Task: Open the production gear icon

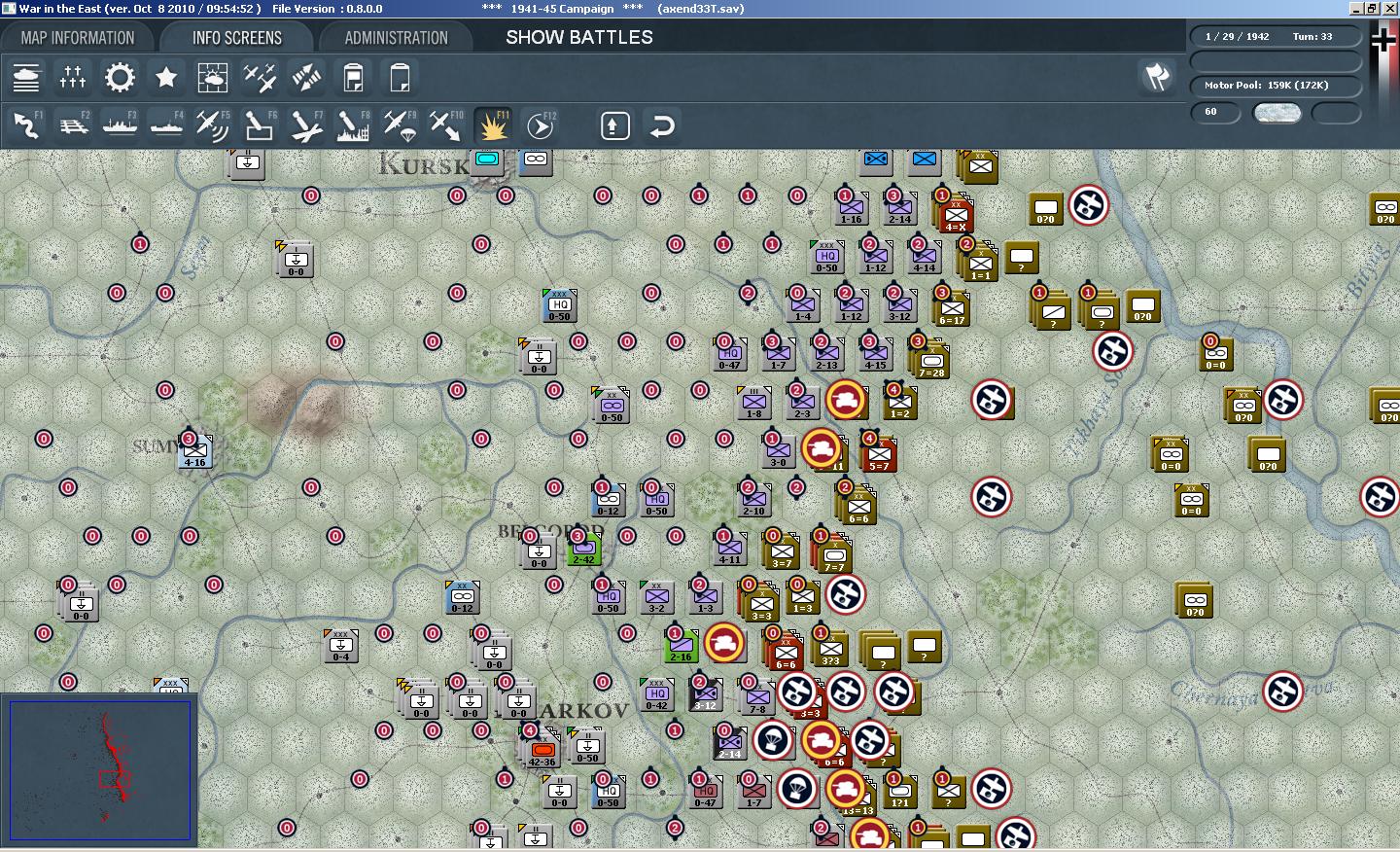Action: 120,77
